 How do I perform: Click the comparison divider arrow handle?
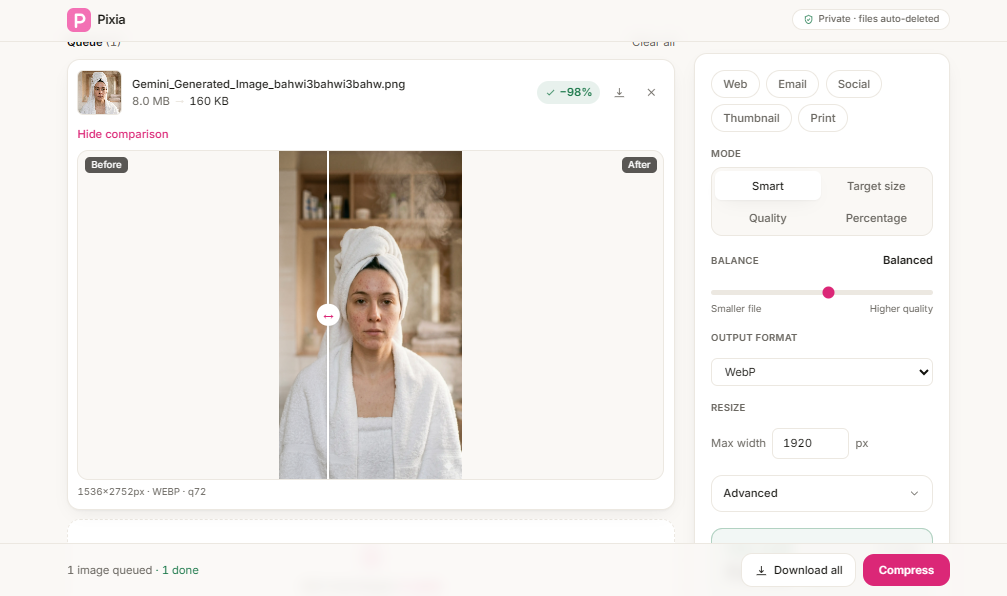[x=328, y=315]
